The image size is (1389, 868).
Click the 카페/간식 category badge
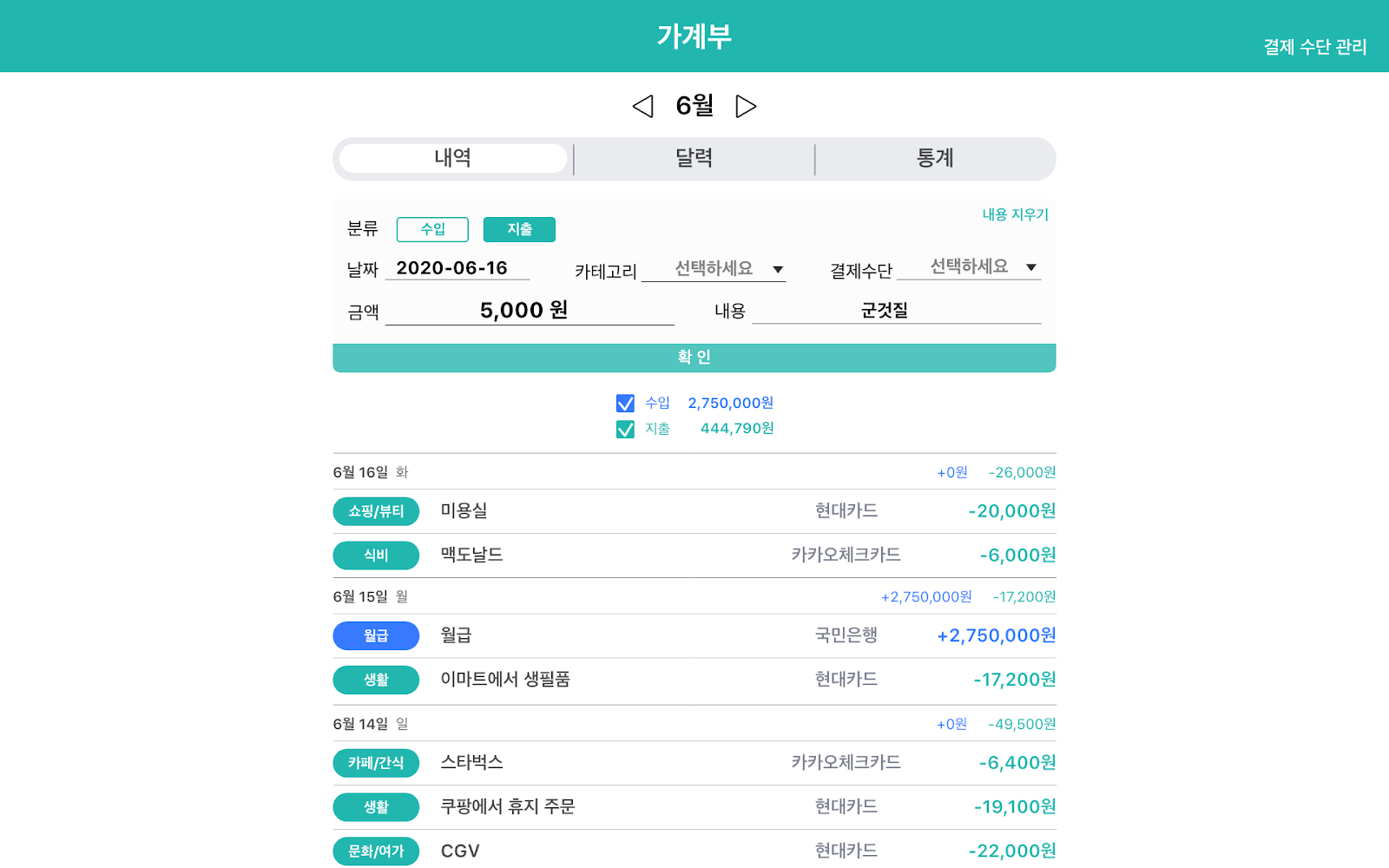pyautogui.click(x=376, y=763)
